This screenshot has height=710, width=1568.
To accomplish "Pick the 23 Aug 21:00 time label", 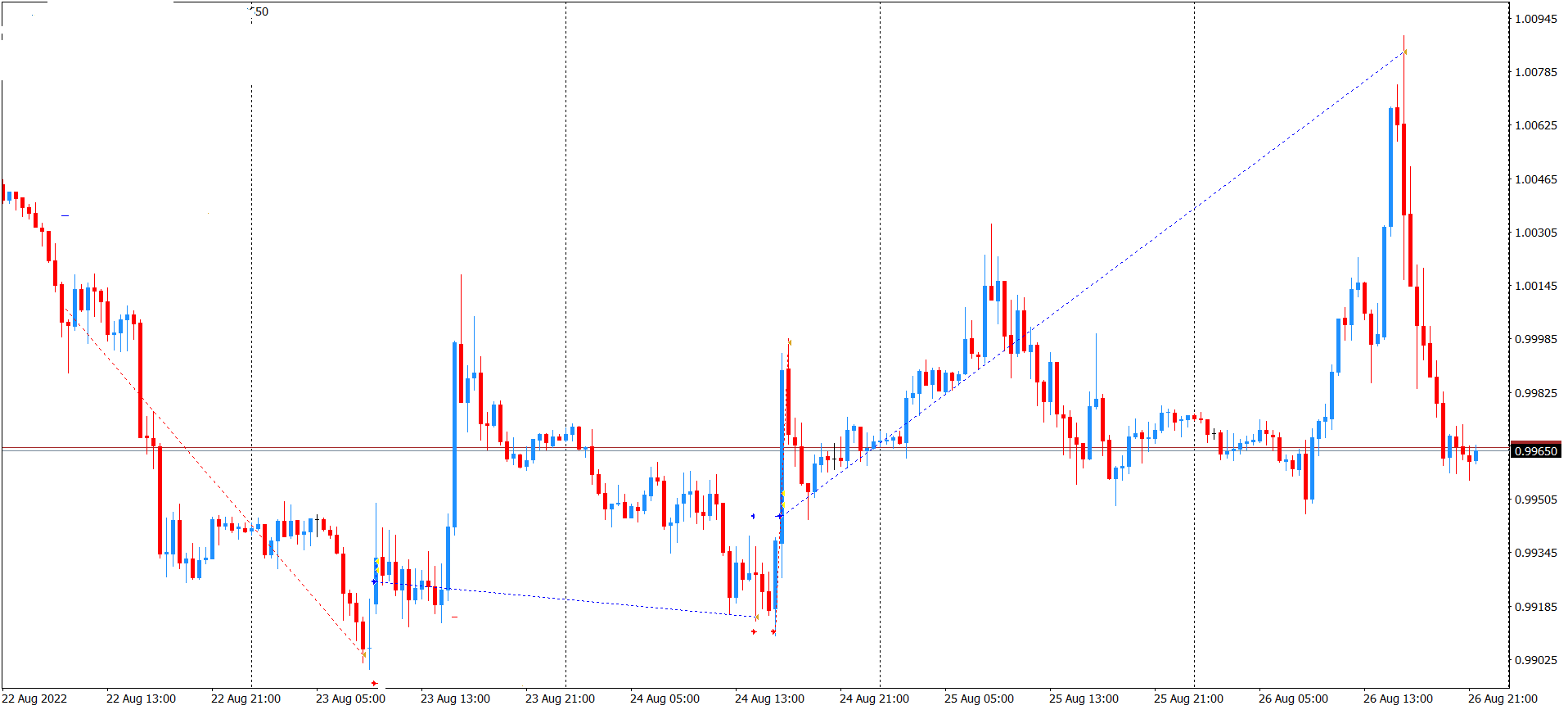I will 560,699.
